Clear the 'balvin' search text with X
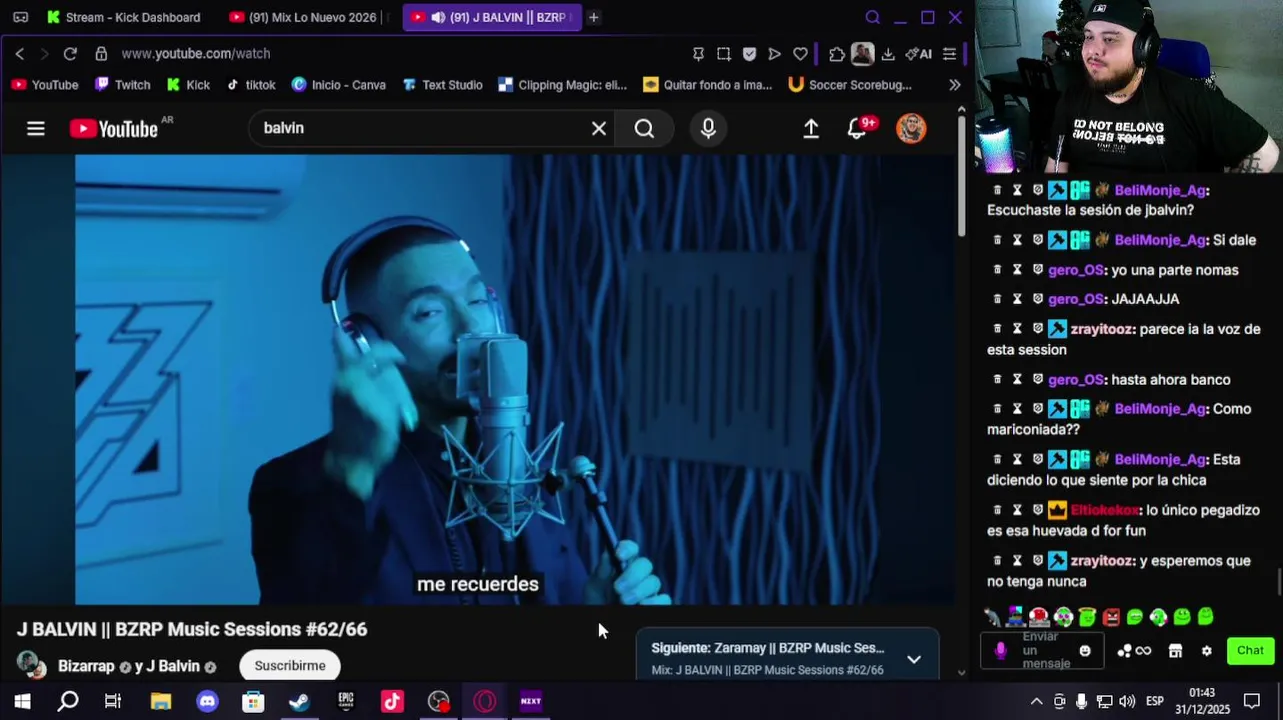This screenshot has height=720, width=1283. pos(599,128)
